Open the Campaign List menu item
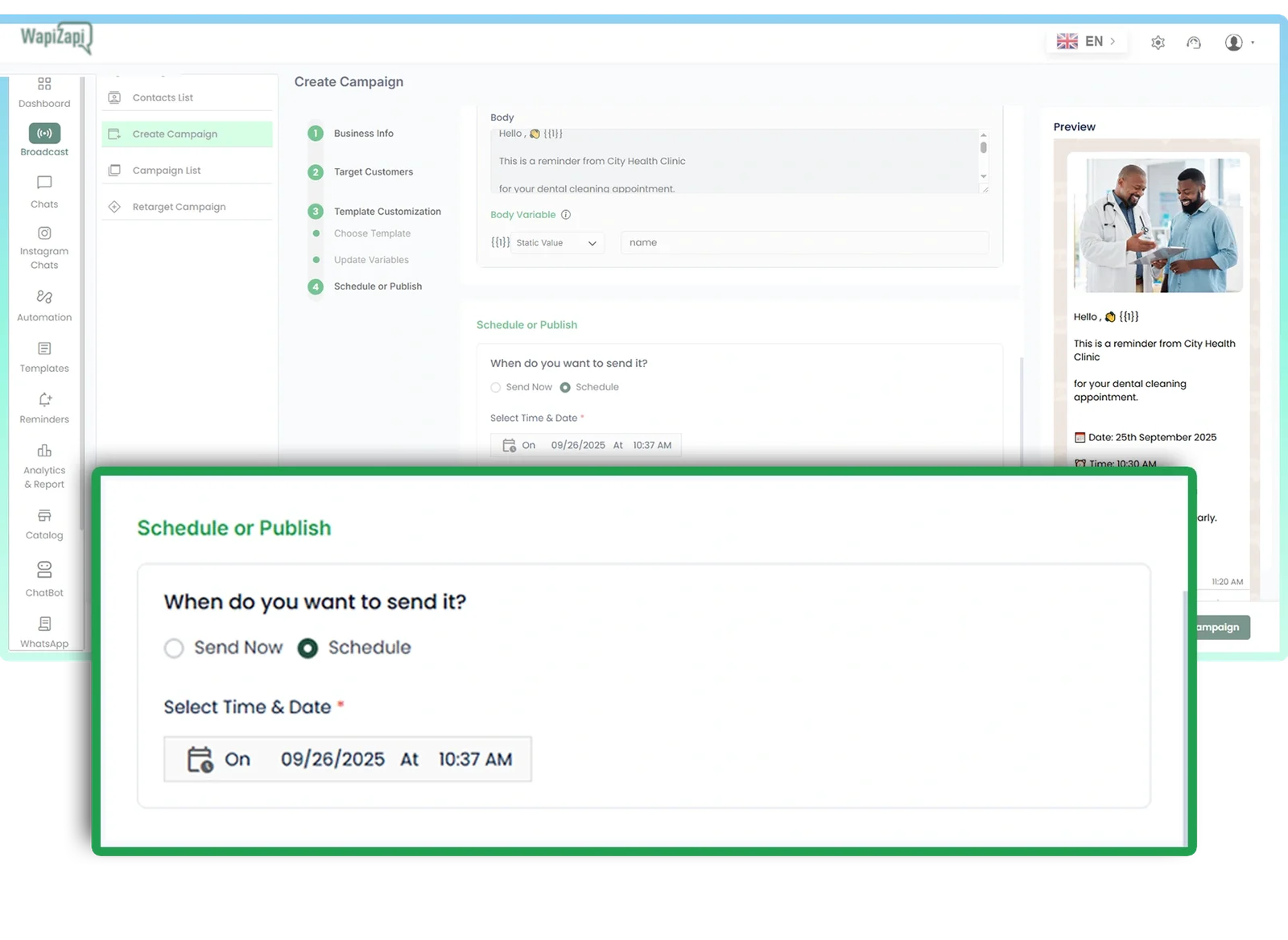Viewport: 1288px width, 940px height. coord(167,171)
